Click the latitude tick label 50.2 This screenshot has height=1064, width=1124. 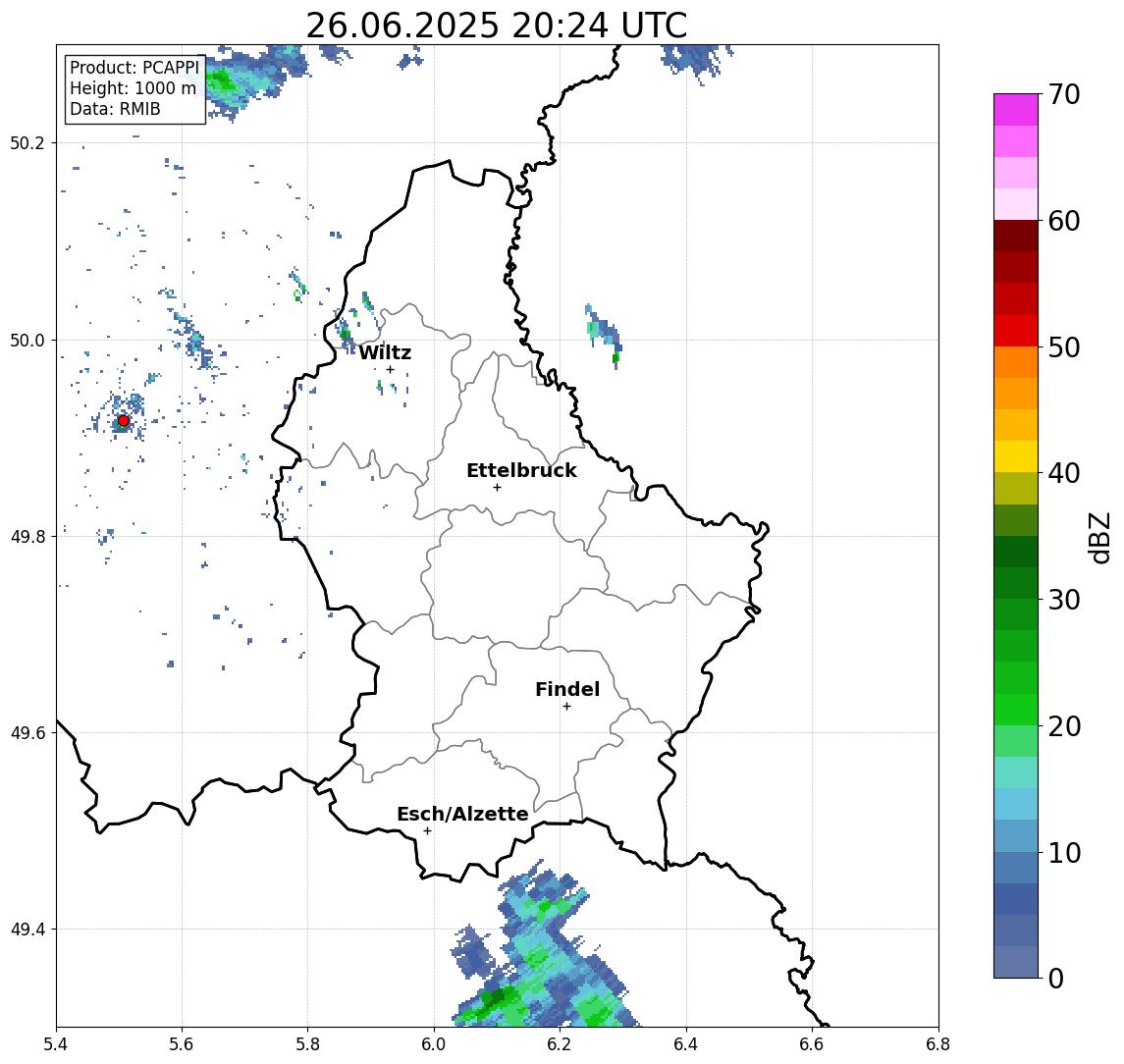pyautogui.click(x=27, y=142)
